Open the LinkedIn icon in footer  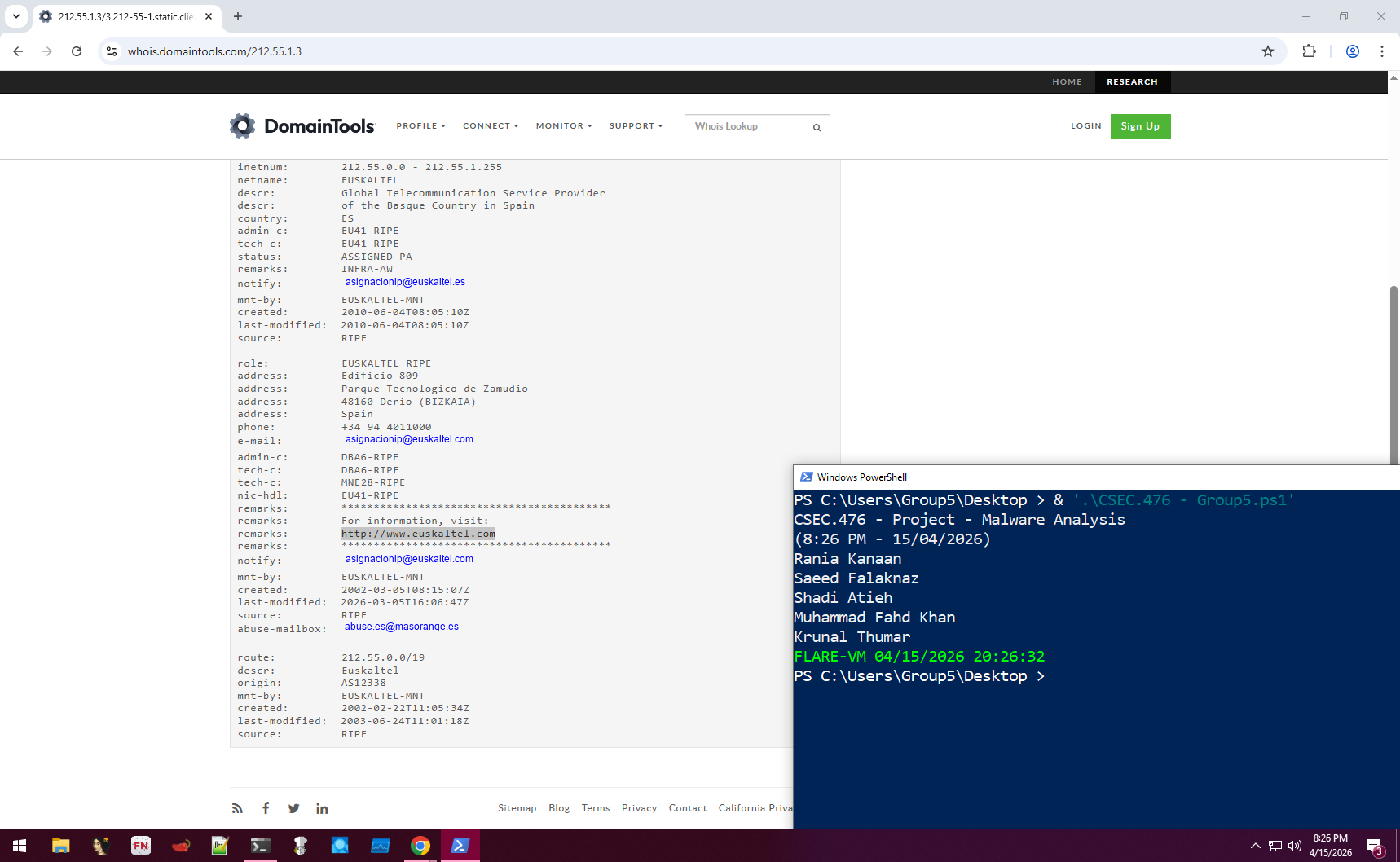[322, 808]
